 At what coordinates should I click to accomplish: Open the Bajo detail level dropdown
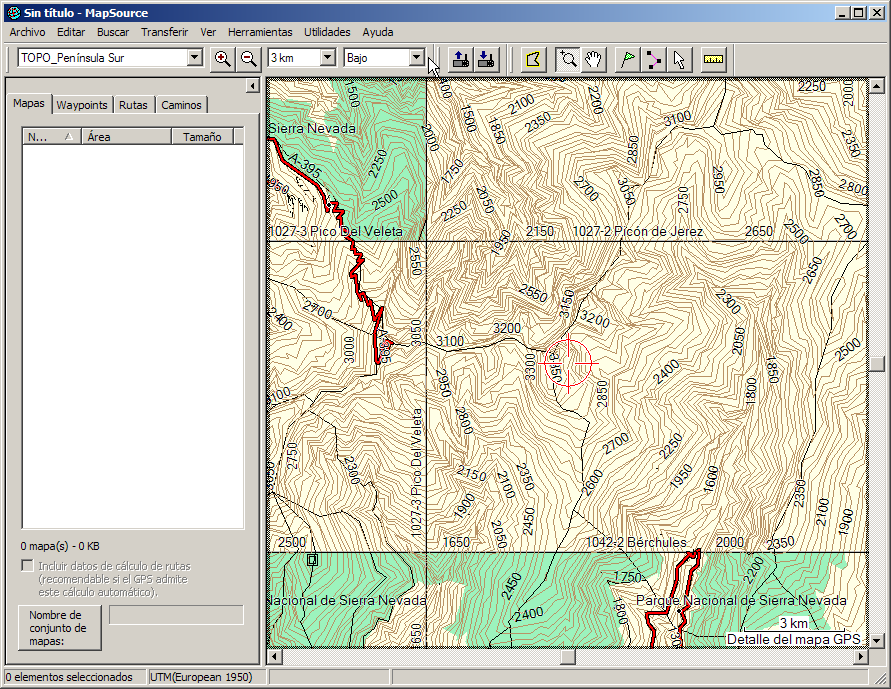(417, 57)
